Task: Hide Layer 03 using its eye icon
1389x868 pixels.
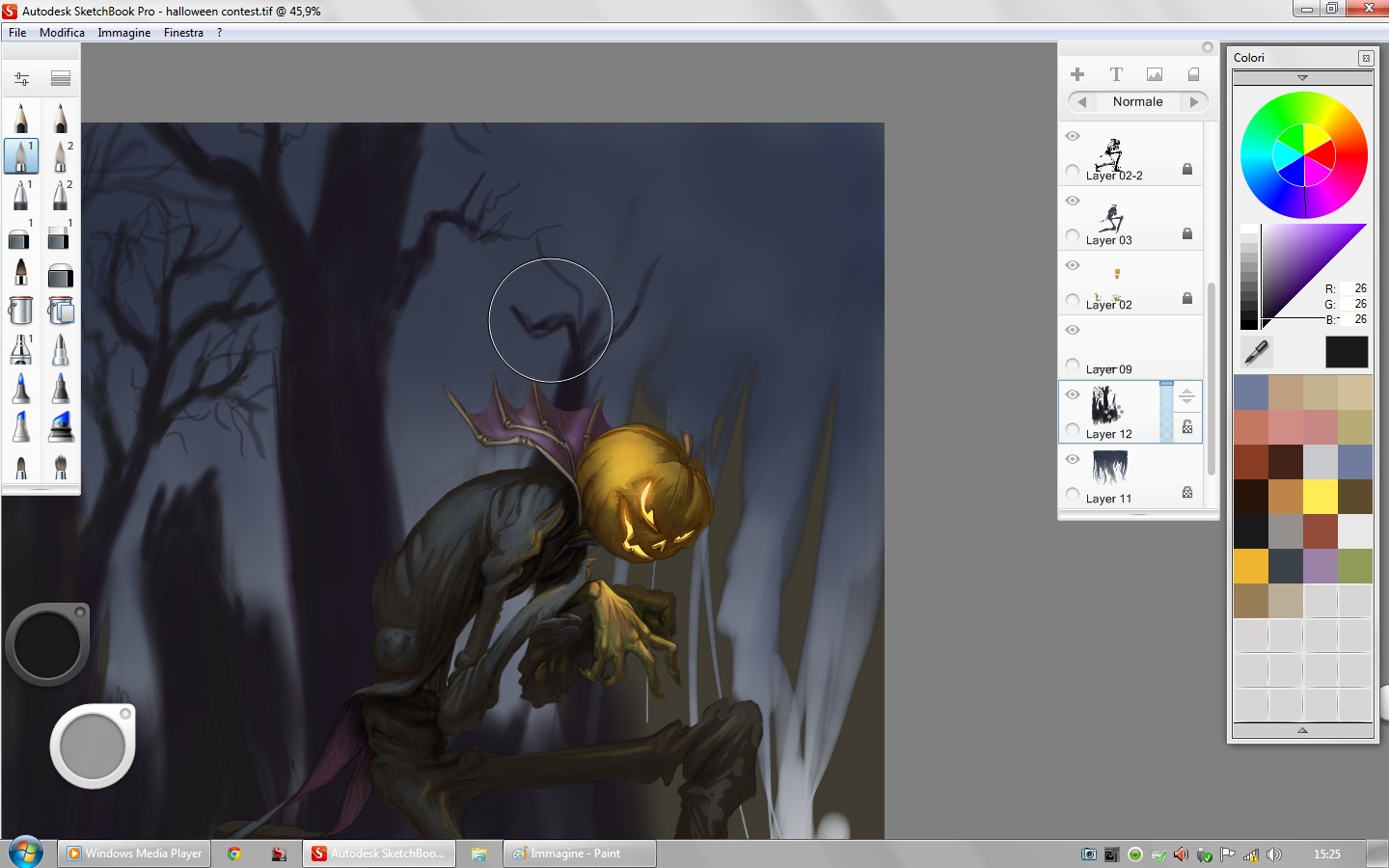Action: pos(1073,201)
